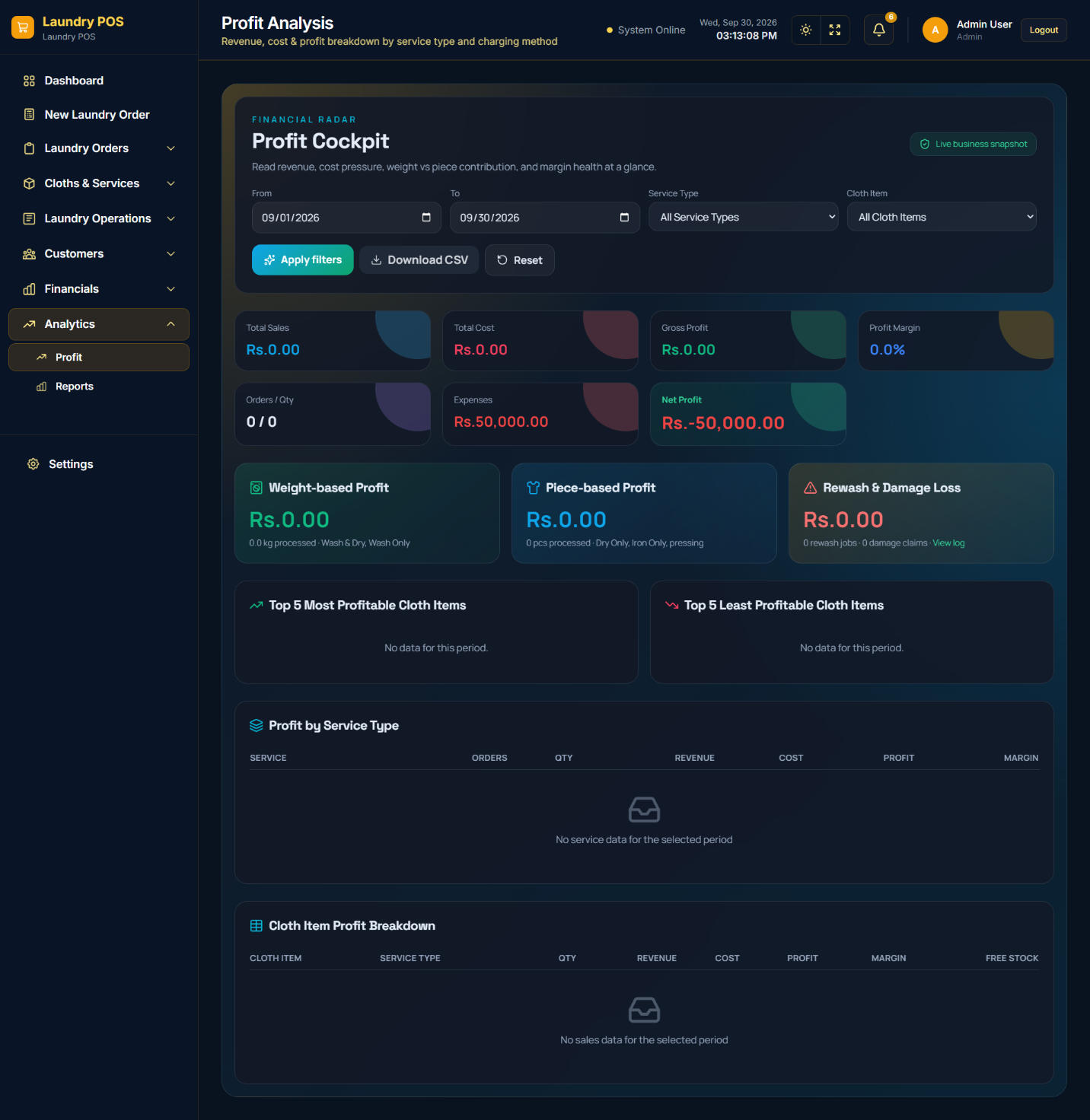Viewport: 1090px width, 1120px height.
Task: Open the Cloth Item dropdown
Action: point(942,217)
